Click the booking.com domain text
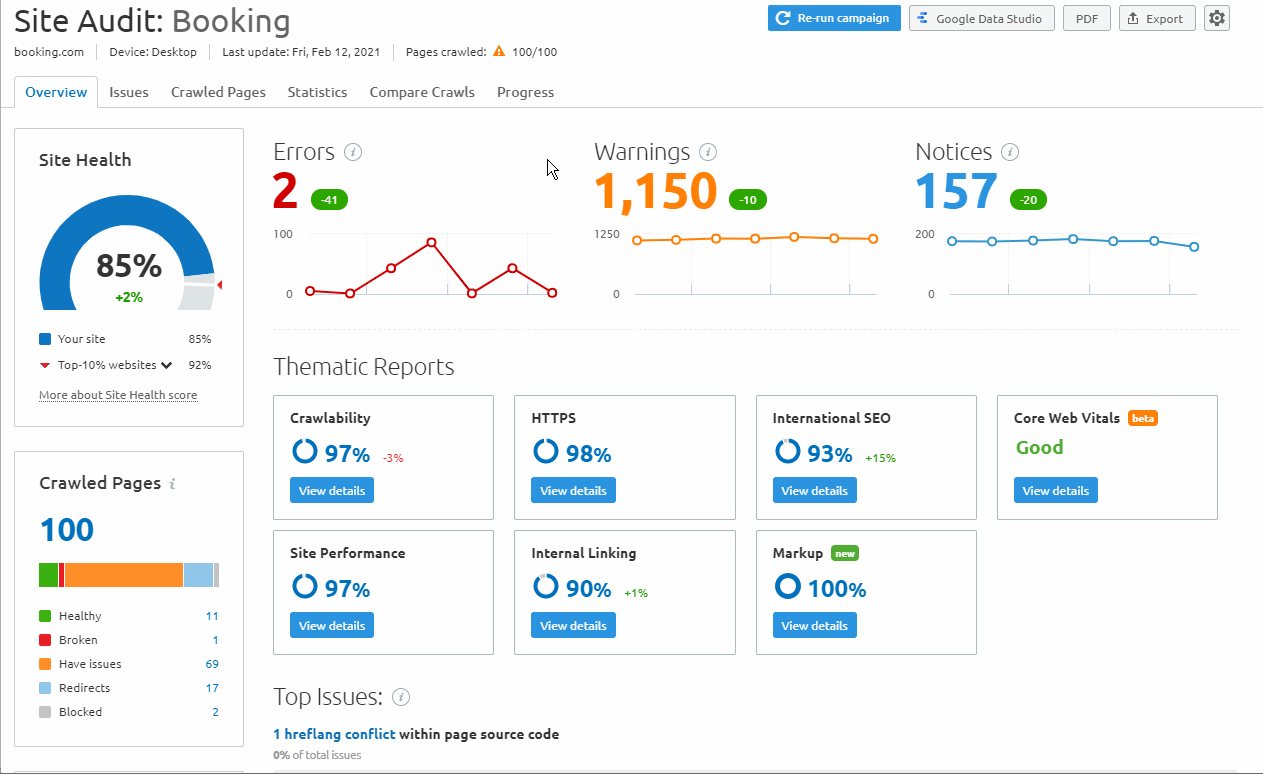The image size is (1263, 774). tap(49, 51)
